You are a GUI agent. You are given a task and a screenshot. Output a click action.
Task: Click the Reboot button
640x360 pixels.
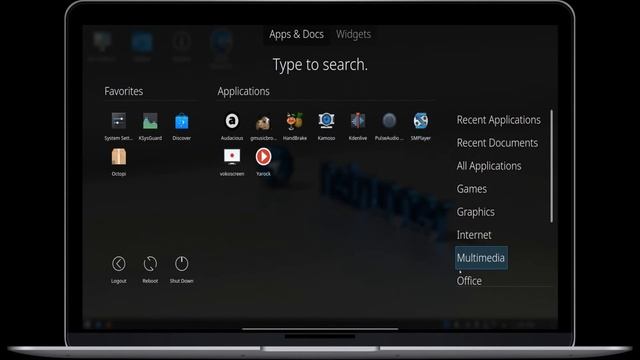(x=150, y=269)
